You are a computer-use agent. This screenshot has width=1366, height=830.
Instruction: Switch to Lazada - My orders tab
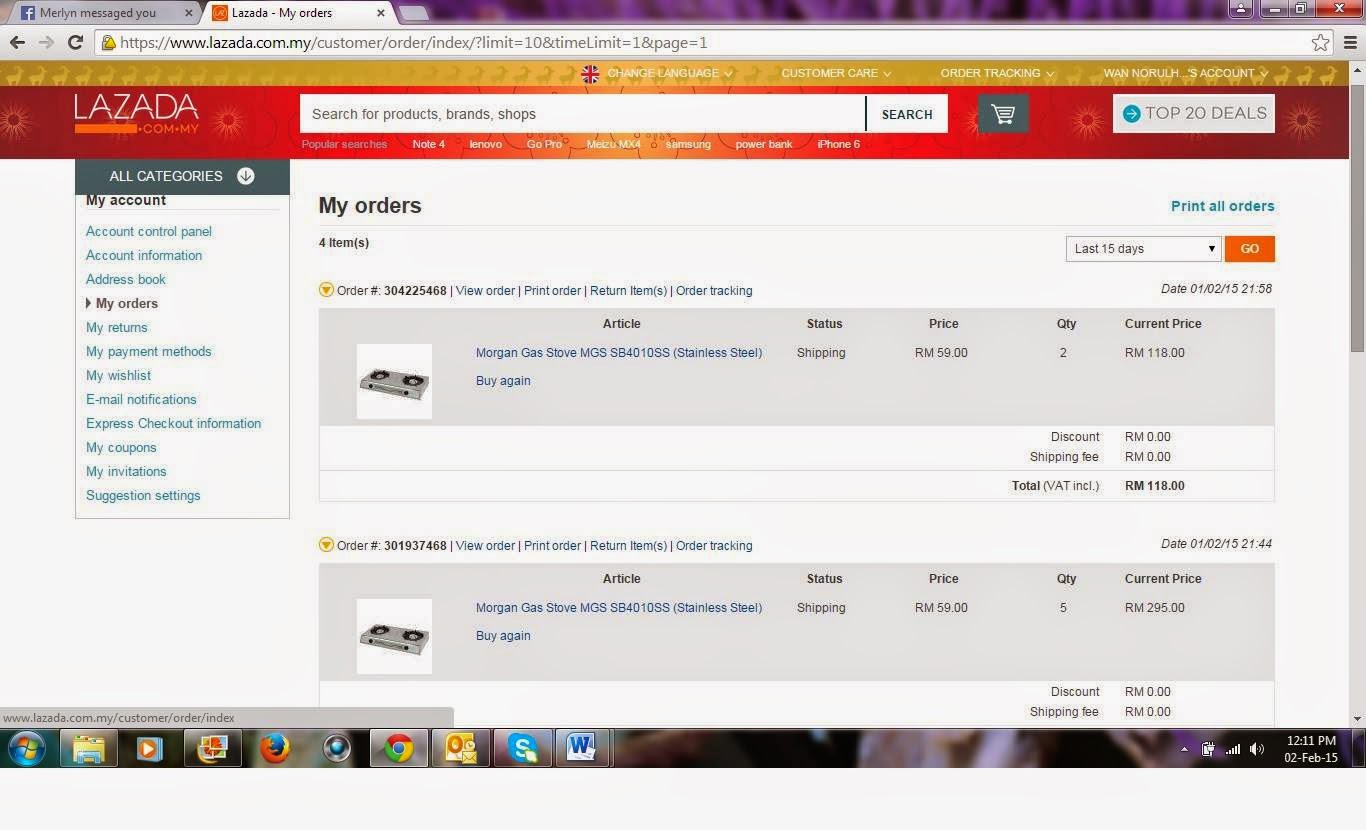coord(298,13)
